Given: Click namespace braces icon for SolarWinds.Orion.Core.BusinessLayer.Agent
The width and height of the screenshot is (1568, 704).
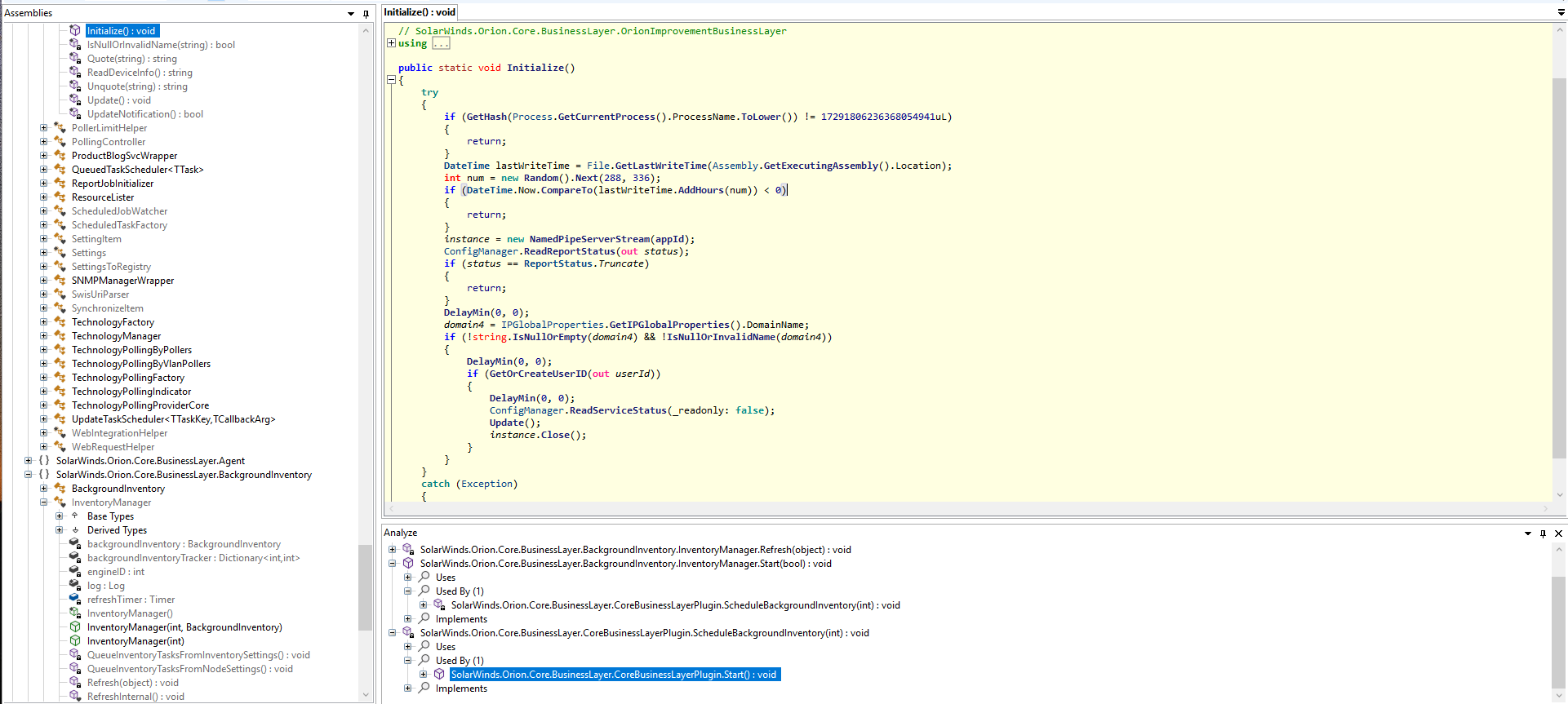Looking at the screenshot, I should (44, 460).
